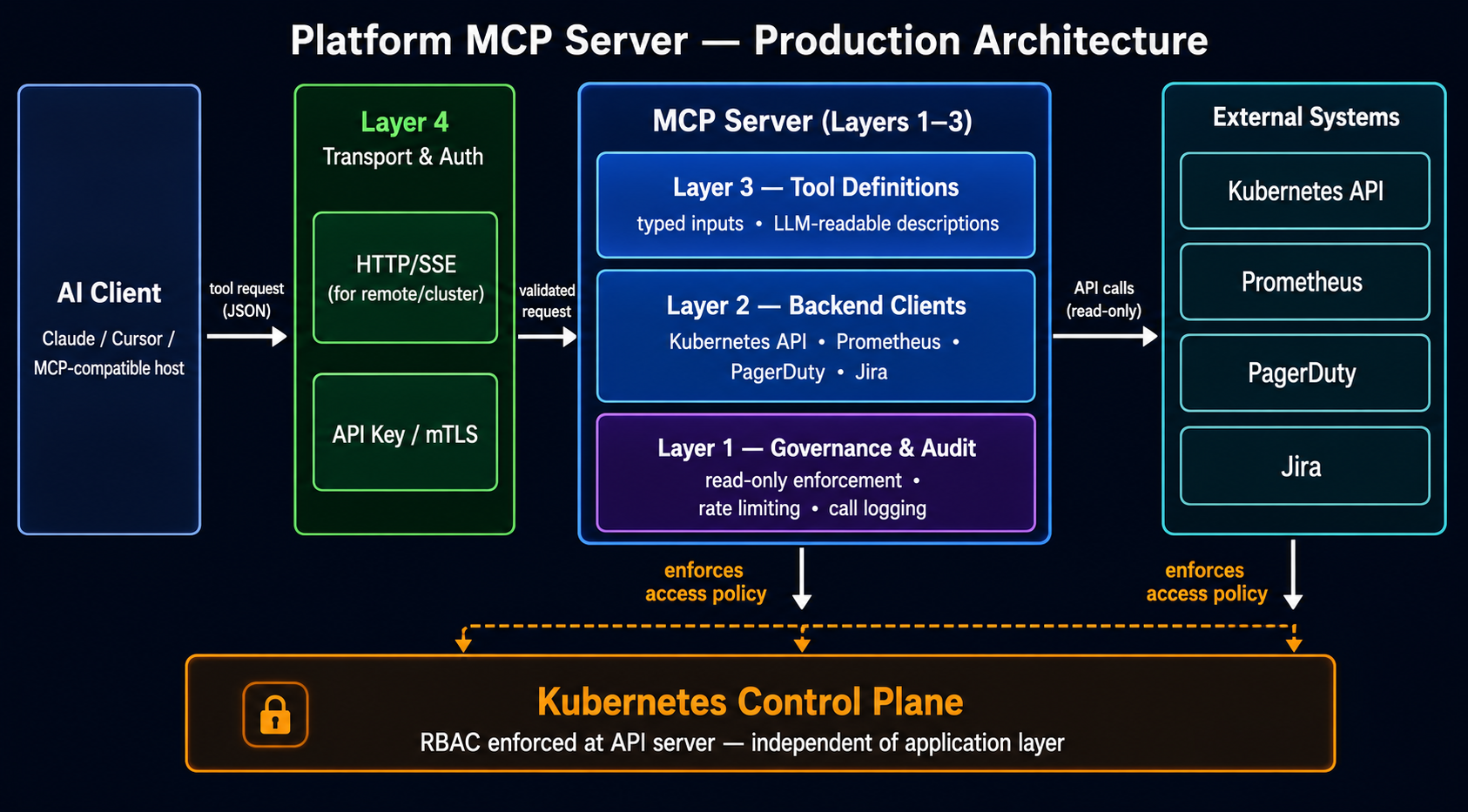This screenshot has width=1468, height=812.
Task: Click 'typed inputs • LLM-readable descriptions' text
Action: point(818,224)
